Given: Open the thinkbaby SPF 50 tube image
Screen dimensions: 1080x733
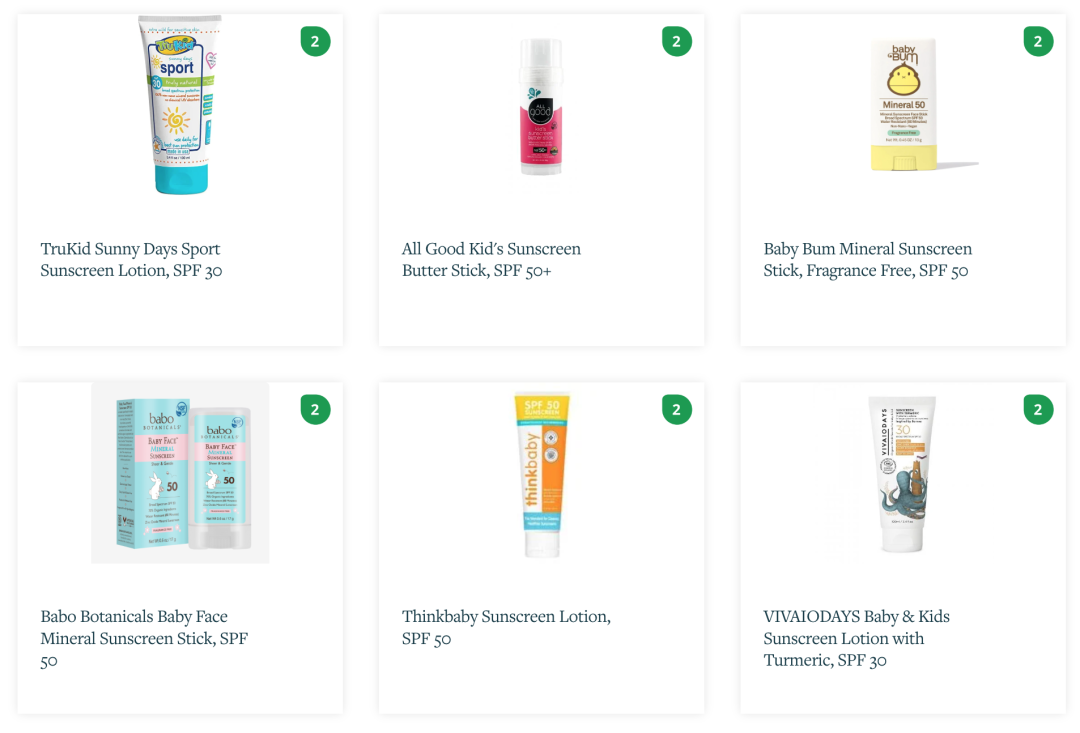Looking at the screenshot, I should tap(542, 474).
